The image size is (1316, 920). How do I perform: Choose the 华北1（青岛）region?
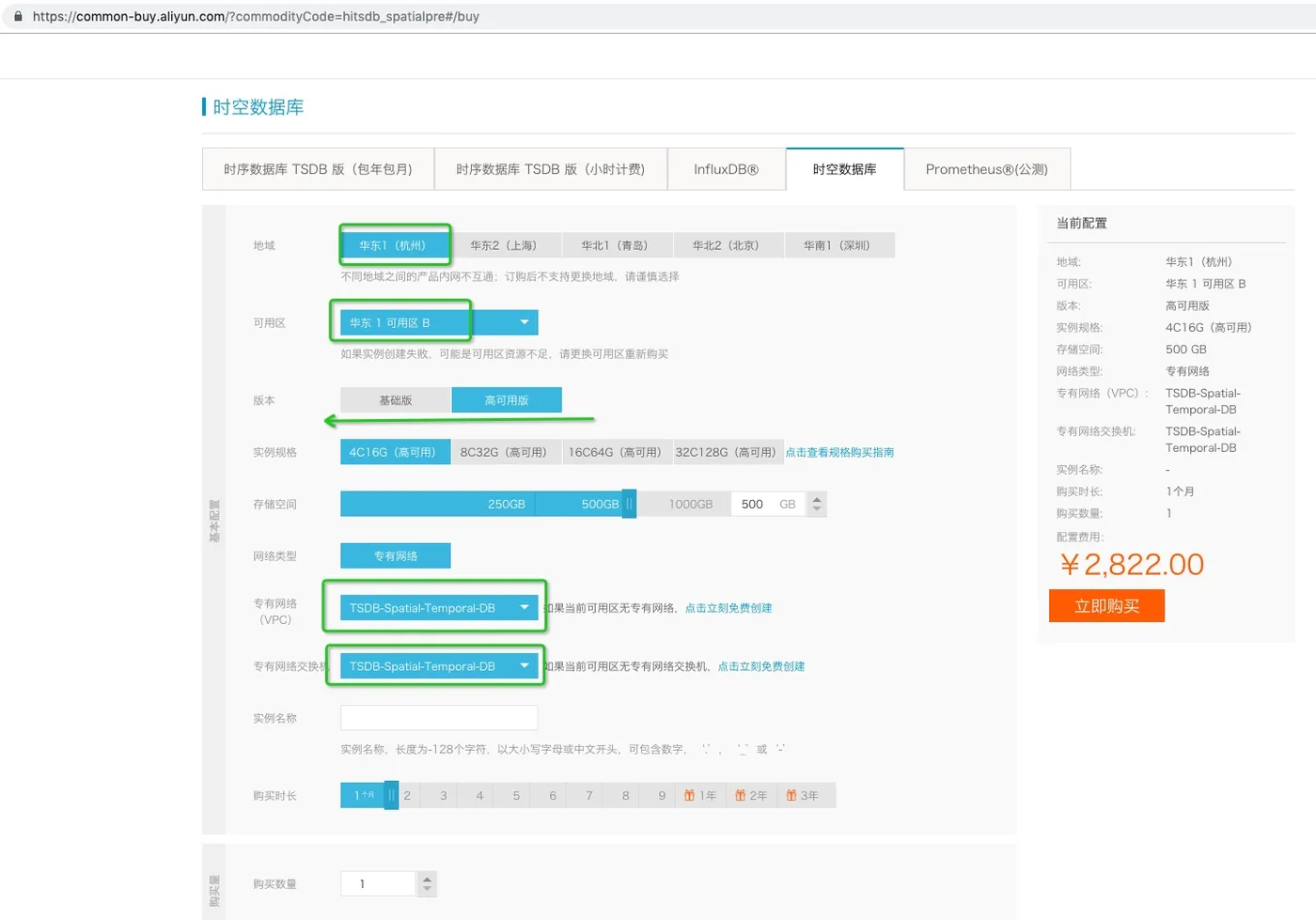pyautogui.click(x=617, y=245)
